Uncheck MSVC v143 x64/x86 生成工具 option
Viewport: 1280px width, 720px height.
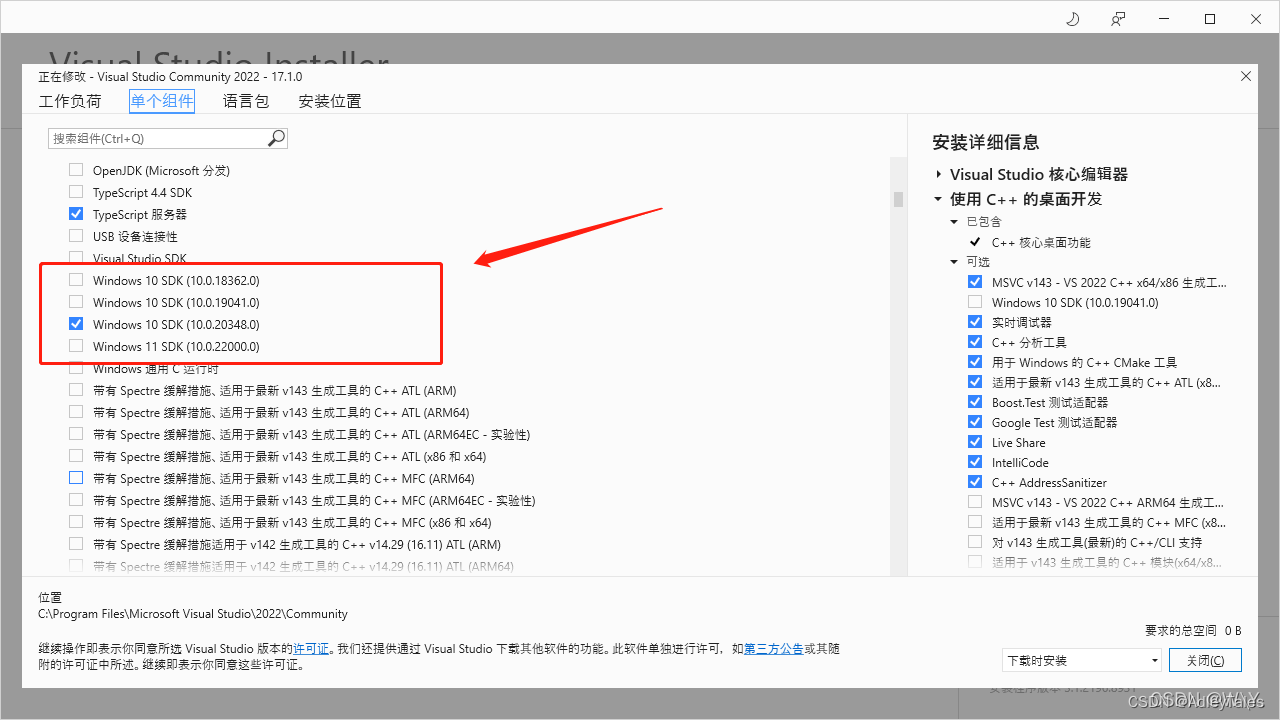point(975,282)
